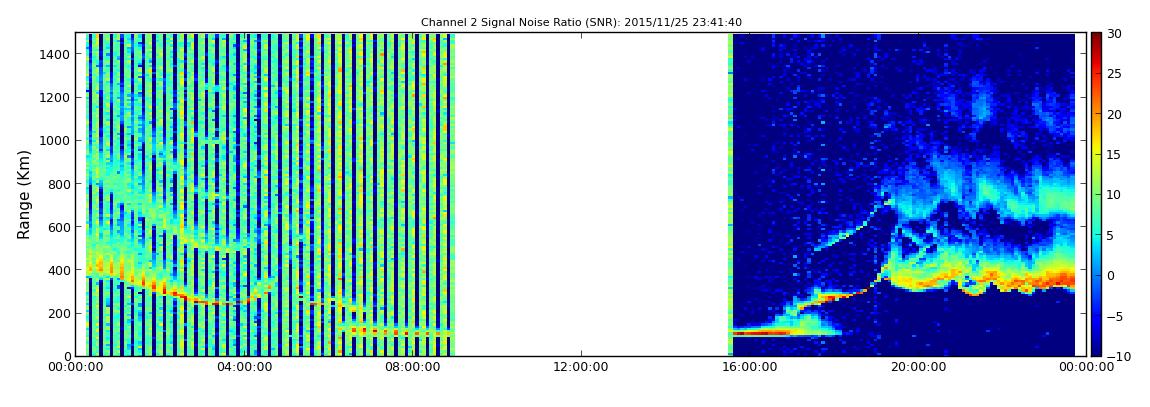Click the colorbar value 20
Screen dimensions: 1150x407
tap(1115, 114)
